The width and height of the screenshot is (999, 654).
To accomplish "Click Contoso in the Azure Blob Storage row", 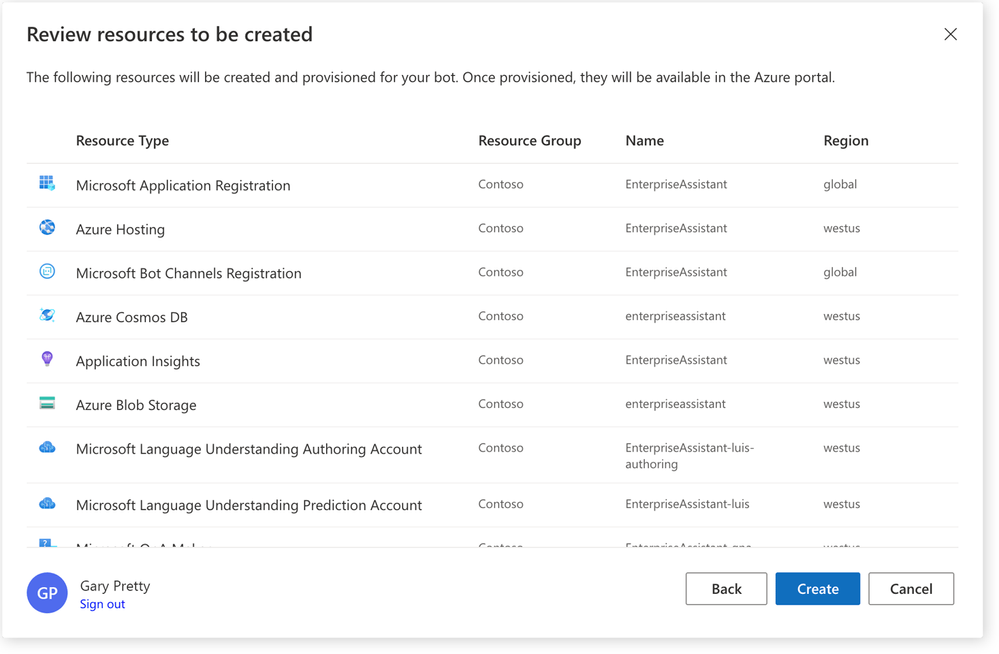I will (501, 403).
